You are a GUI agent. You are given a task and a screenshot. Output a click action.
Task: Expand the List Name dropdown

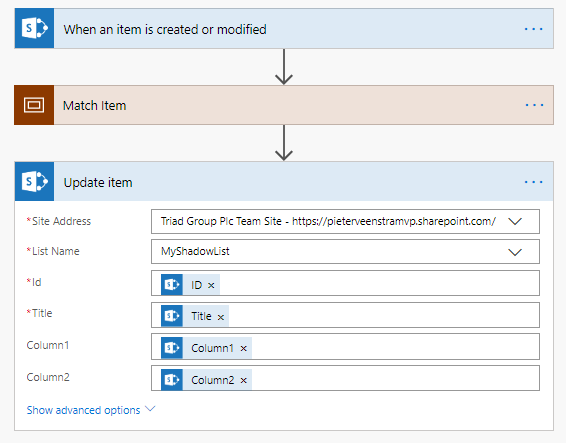(515, 252)
